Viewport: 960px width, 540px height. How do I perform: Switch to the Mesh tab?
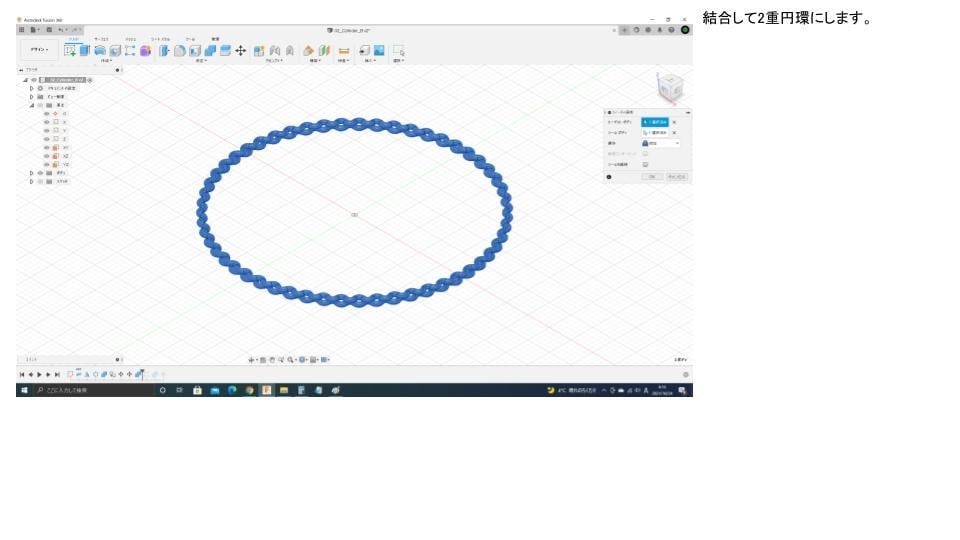click(130, 39)
